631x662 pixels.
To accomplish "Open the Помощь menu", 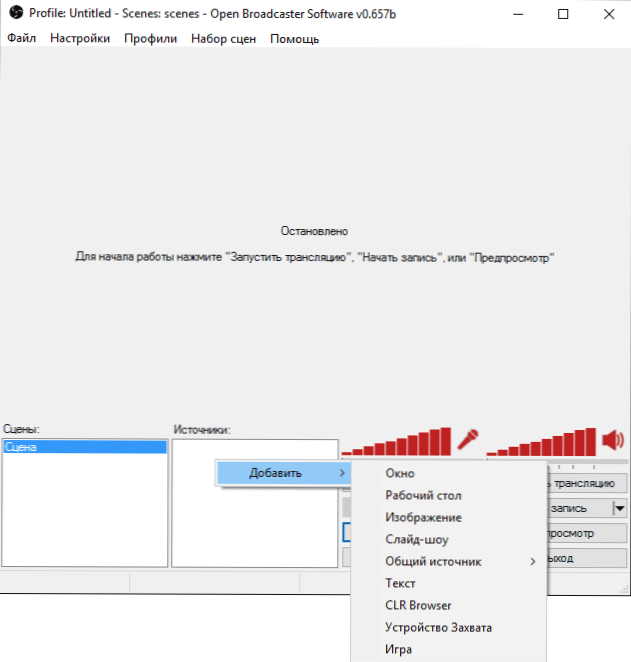I will coord(294,39).
